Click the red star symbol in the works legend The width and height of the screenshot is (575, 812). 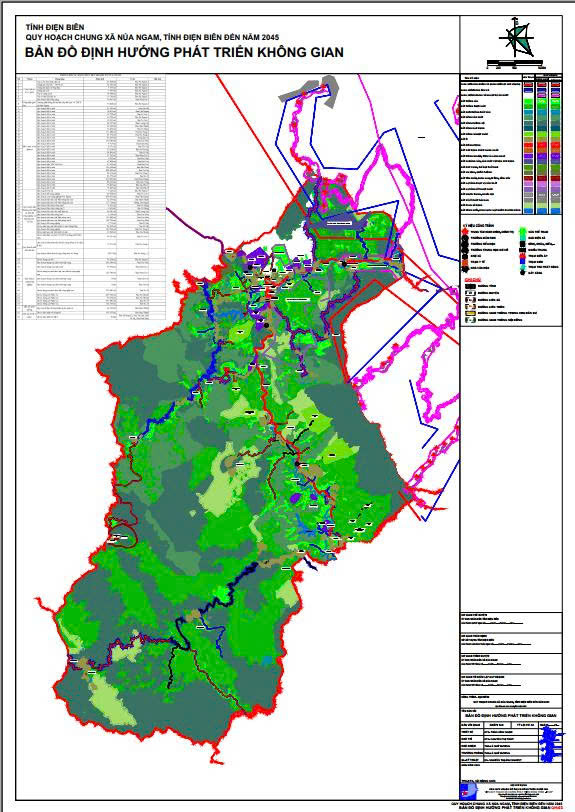[x=465, y=231]
